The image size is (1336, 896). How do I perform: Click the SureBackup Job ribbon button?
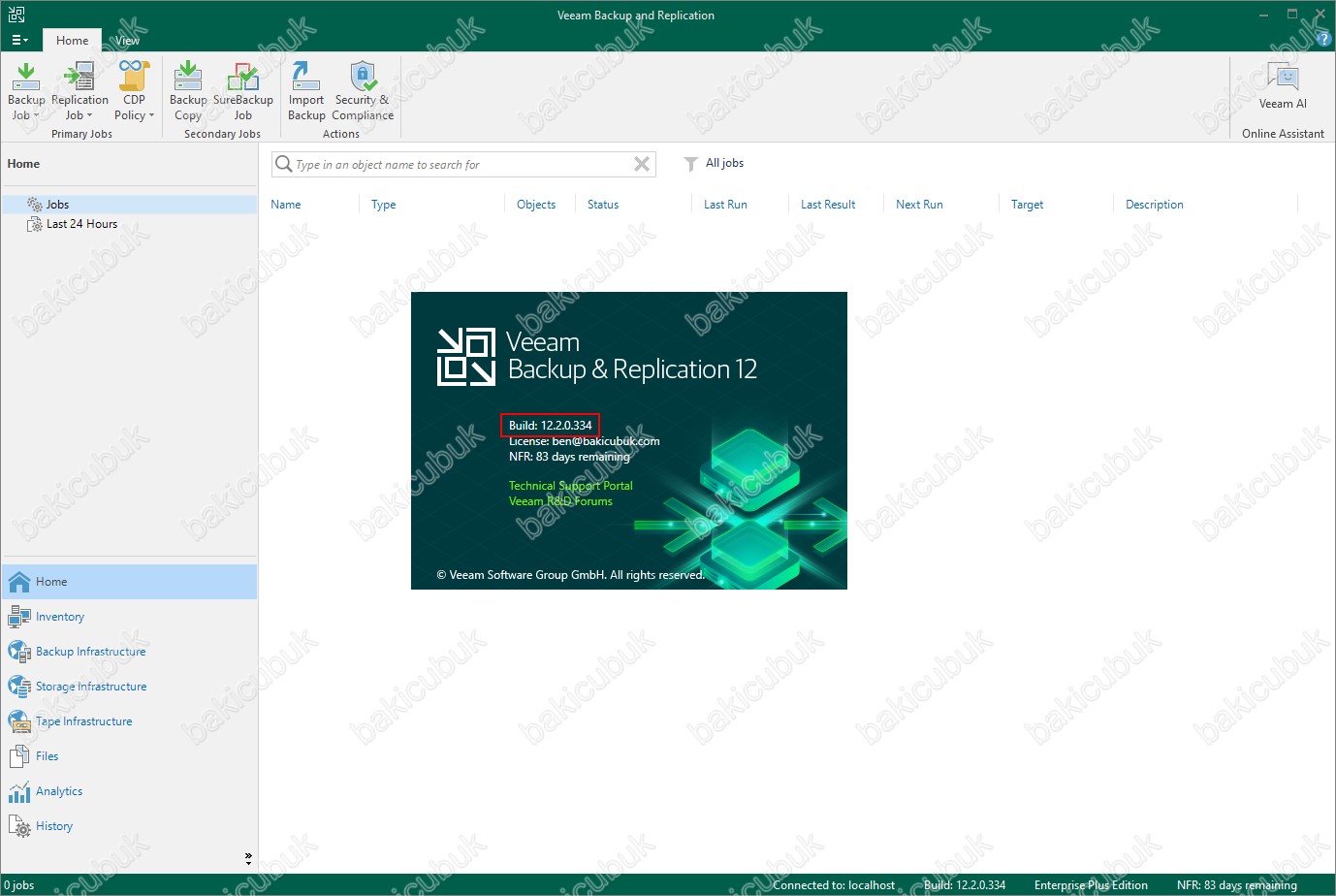243,91
